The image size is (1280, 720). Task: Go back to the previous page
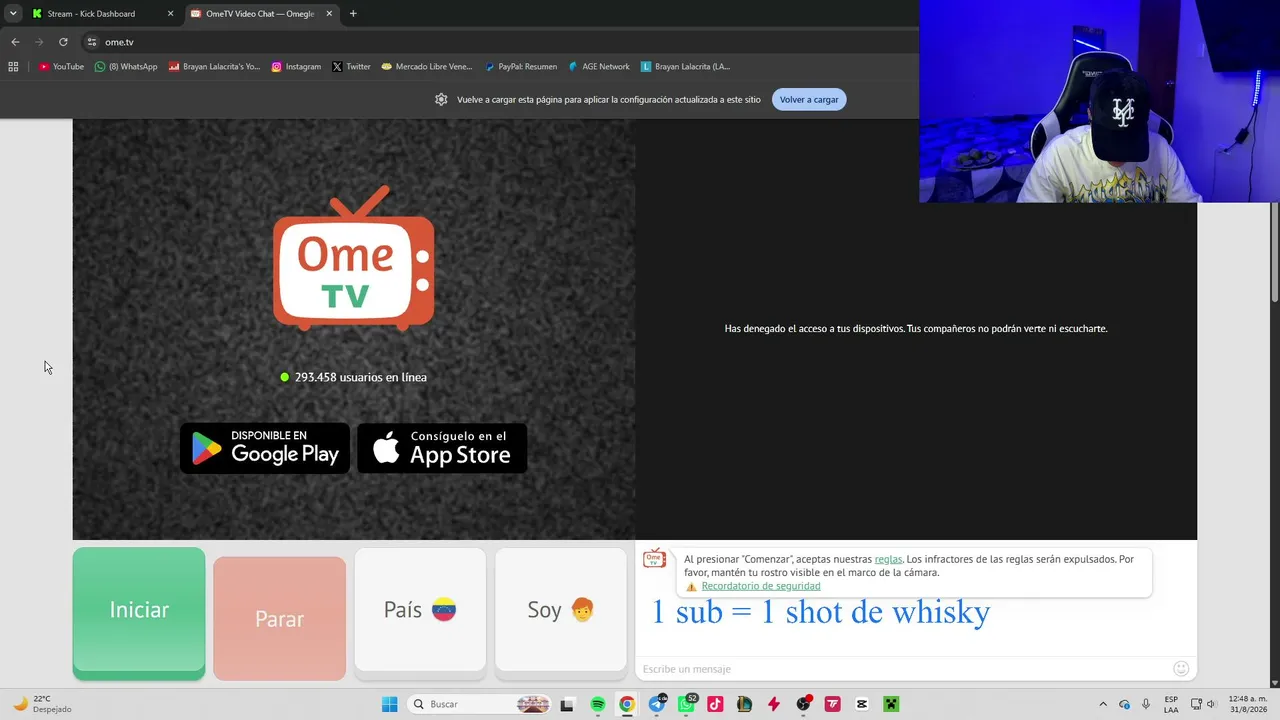(x=15, y=42)
